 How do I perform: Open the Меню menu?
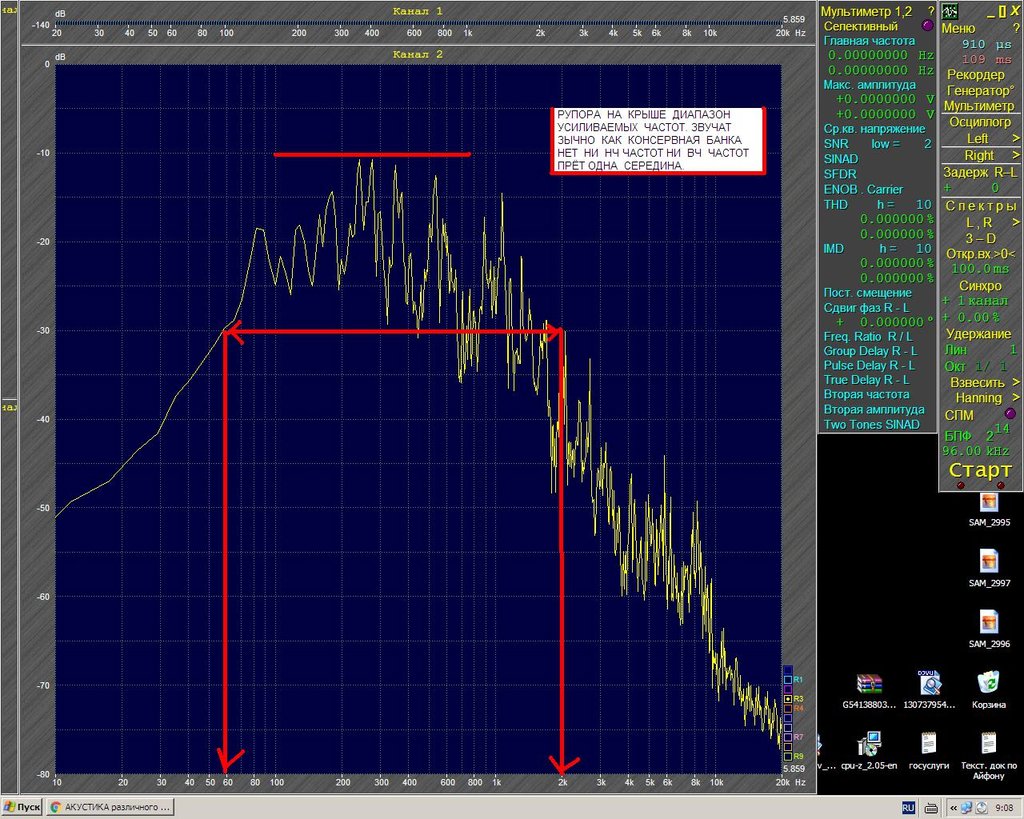(x=958, y=28)
